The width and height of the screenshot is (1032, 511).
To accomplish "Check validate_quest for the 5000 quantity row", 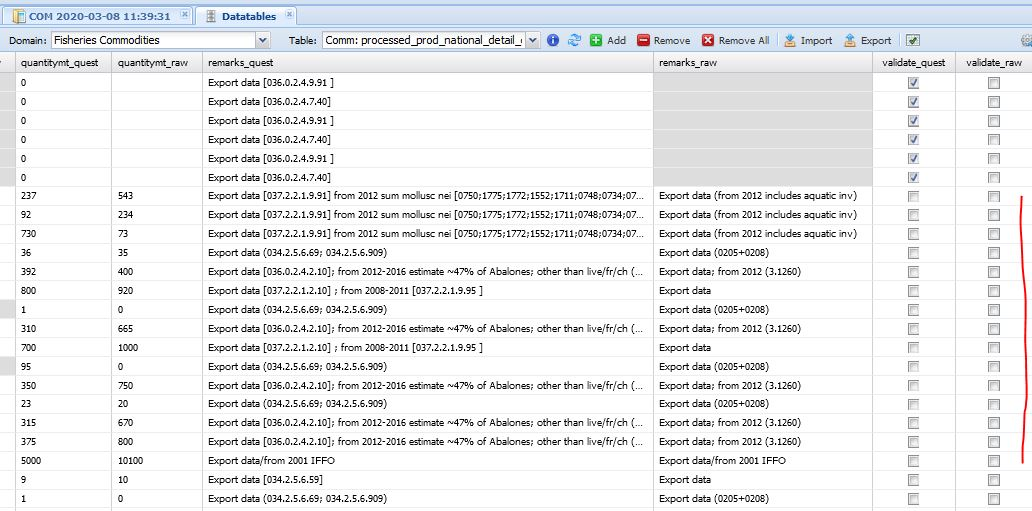I will [x=913, y=461].
